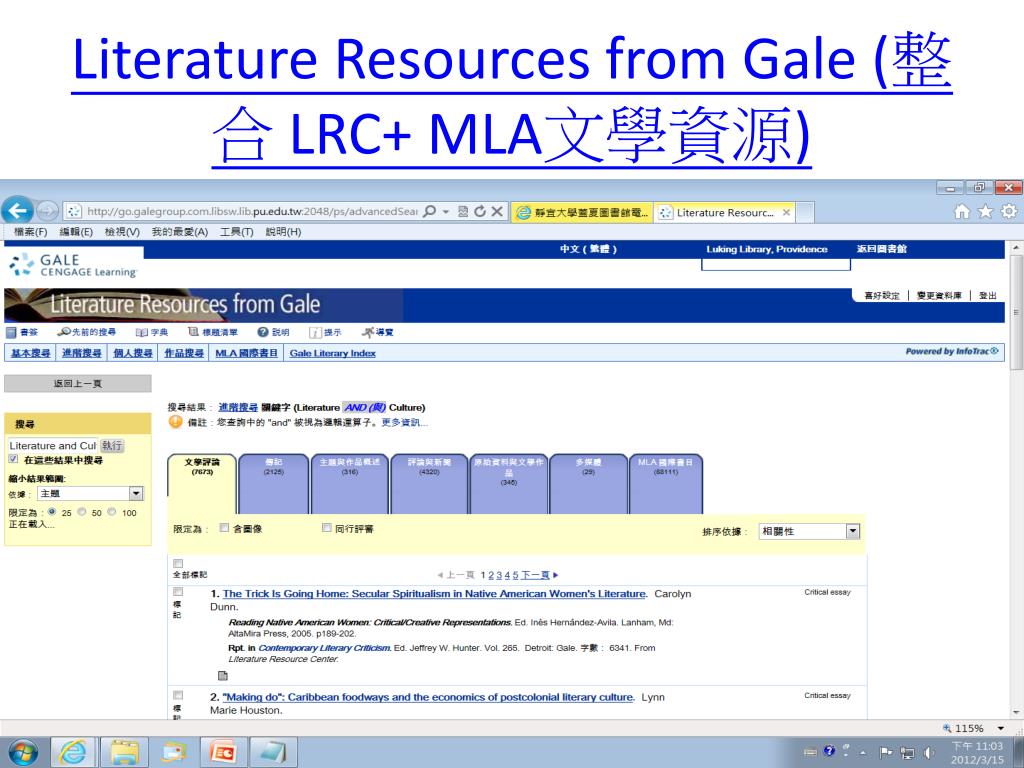Open the zoom level dropdown arrow
Image resolution: width=1024 pixels, height=768 pixels.
[1000, 728]
